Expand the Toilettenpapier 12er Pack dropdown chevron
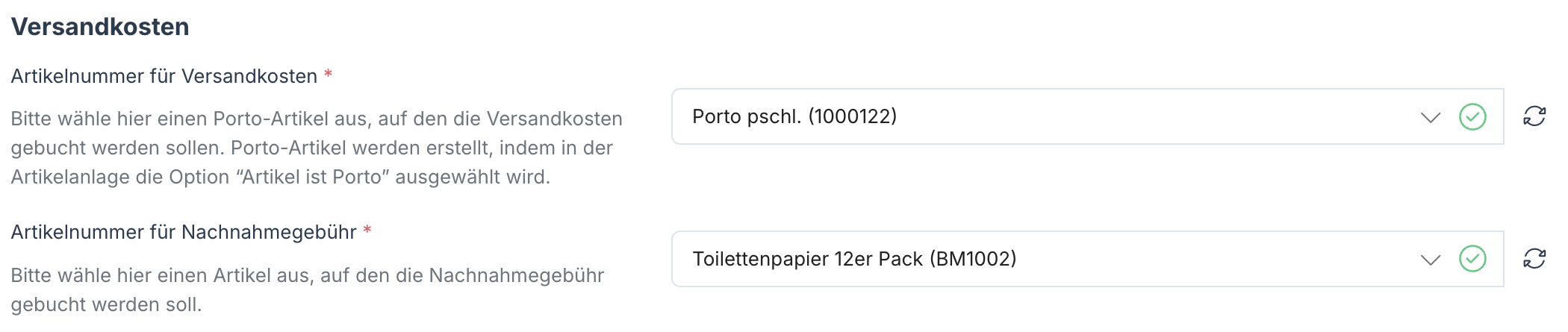The width and height of the screenshot is (1568, 332). (1430, 260)
